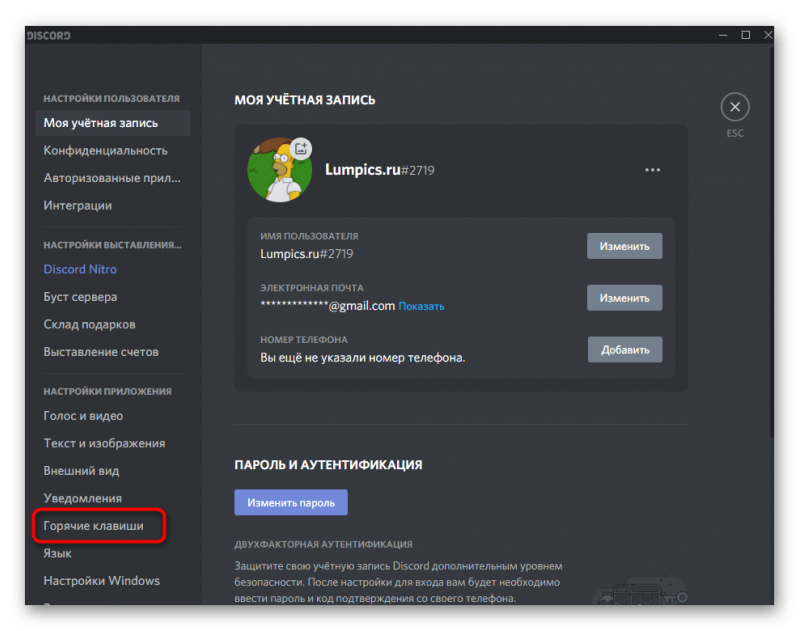Click the Пароль и аутентификация heading

pos(328,465)
